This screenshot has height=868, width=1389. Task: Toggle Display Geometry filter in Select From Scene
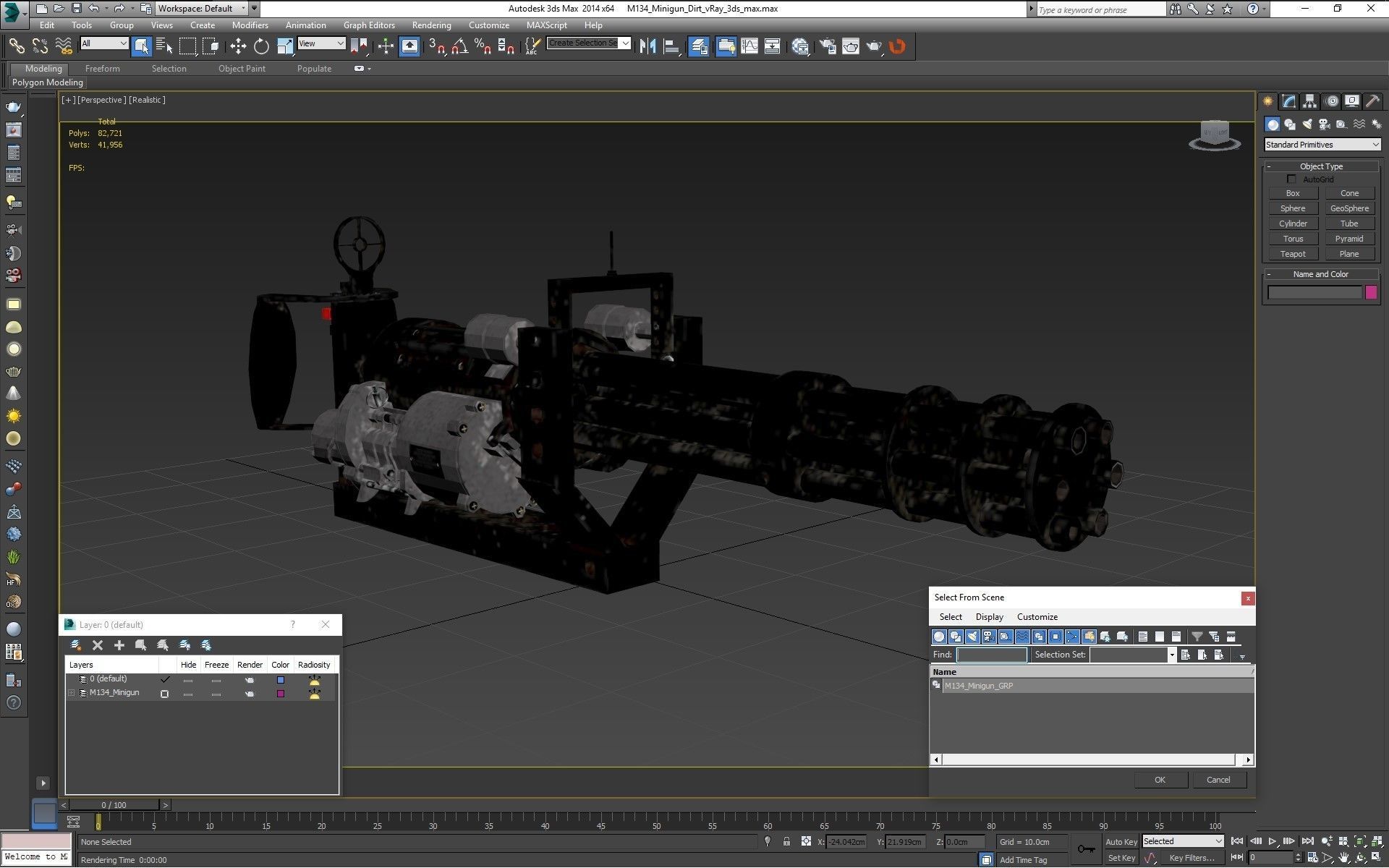[x=939, y=637]
